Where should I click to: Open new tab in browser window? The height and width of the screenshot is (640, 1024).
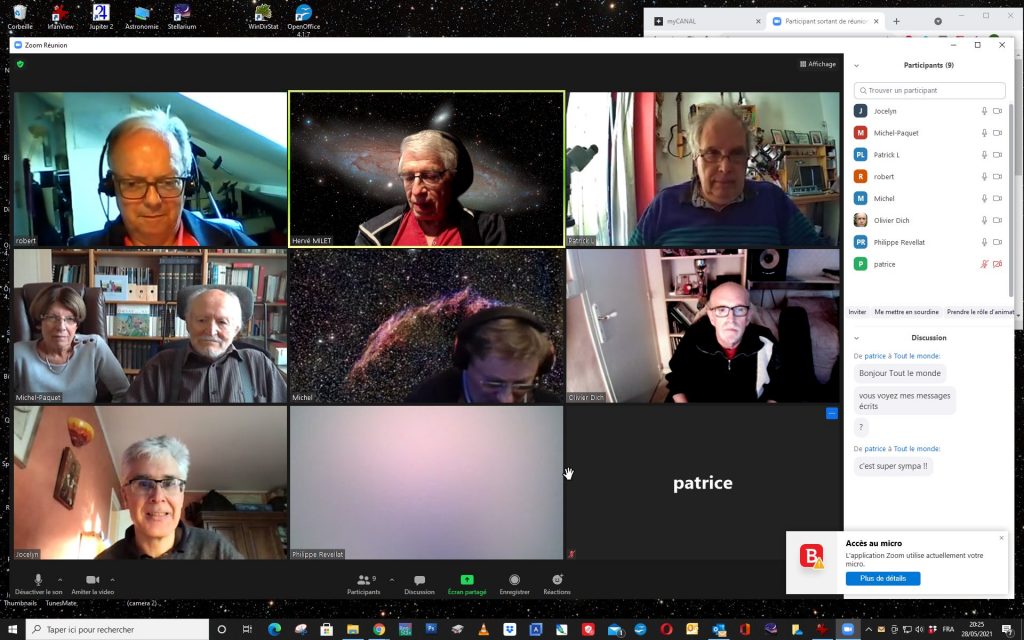tap(896, 21)
